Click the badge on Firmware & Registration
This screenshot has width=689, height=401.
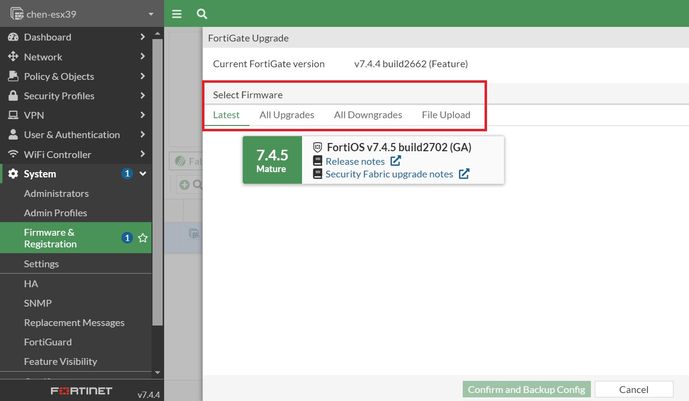pyautogui.click(x=127, y=238)
